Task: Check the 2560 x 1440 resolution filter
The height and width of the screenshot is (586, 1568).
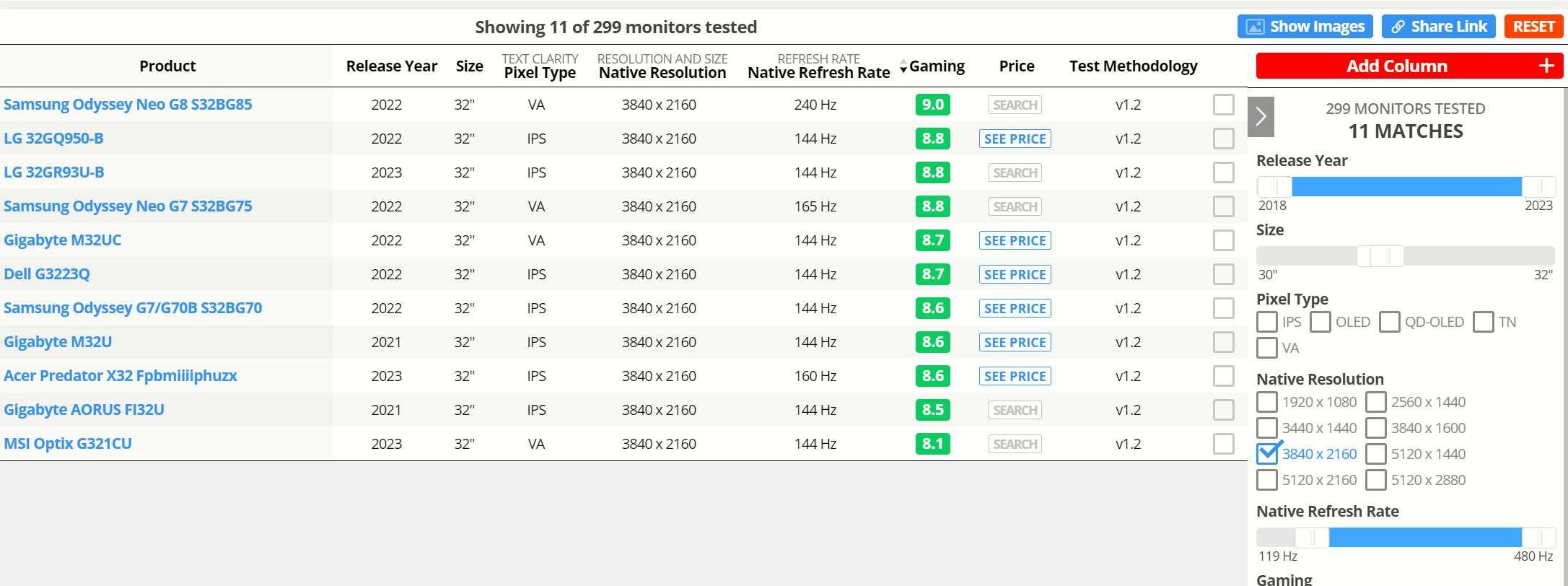Action: (x=1375, y=402)
